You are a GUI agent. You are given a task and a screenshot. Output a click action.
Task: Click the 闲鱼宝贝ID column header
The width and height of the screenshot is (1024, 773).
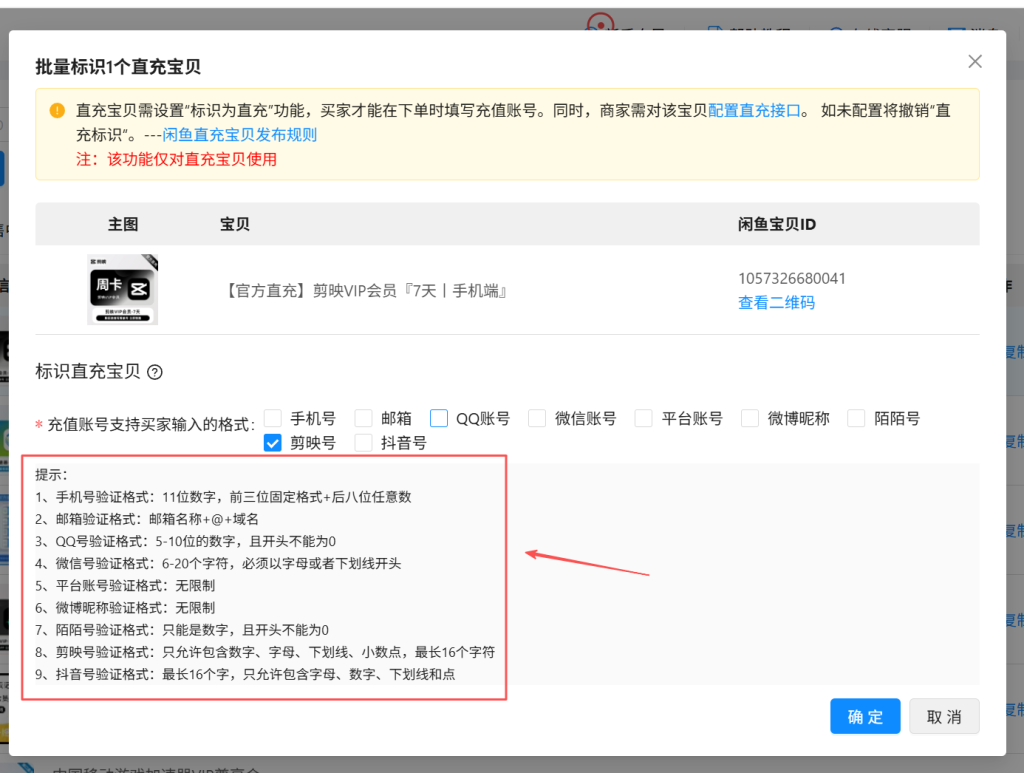[x=777, y=225]
